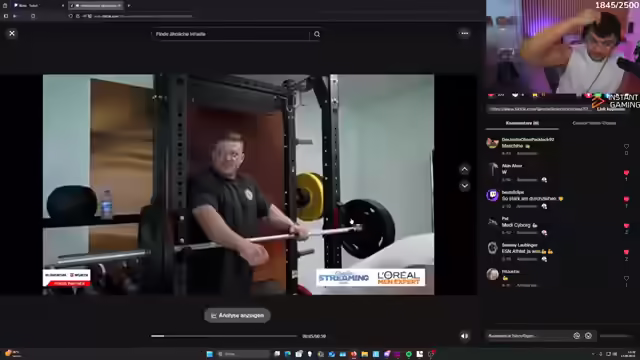Image resolution: width=640 pixels, height=360 pixels.
Task: Click the 'Analyse anzeigen' button
Action: point(237,316)
